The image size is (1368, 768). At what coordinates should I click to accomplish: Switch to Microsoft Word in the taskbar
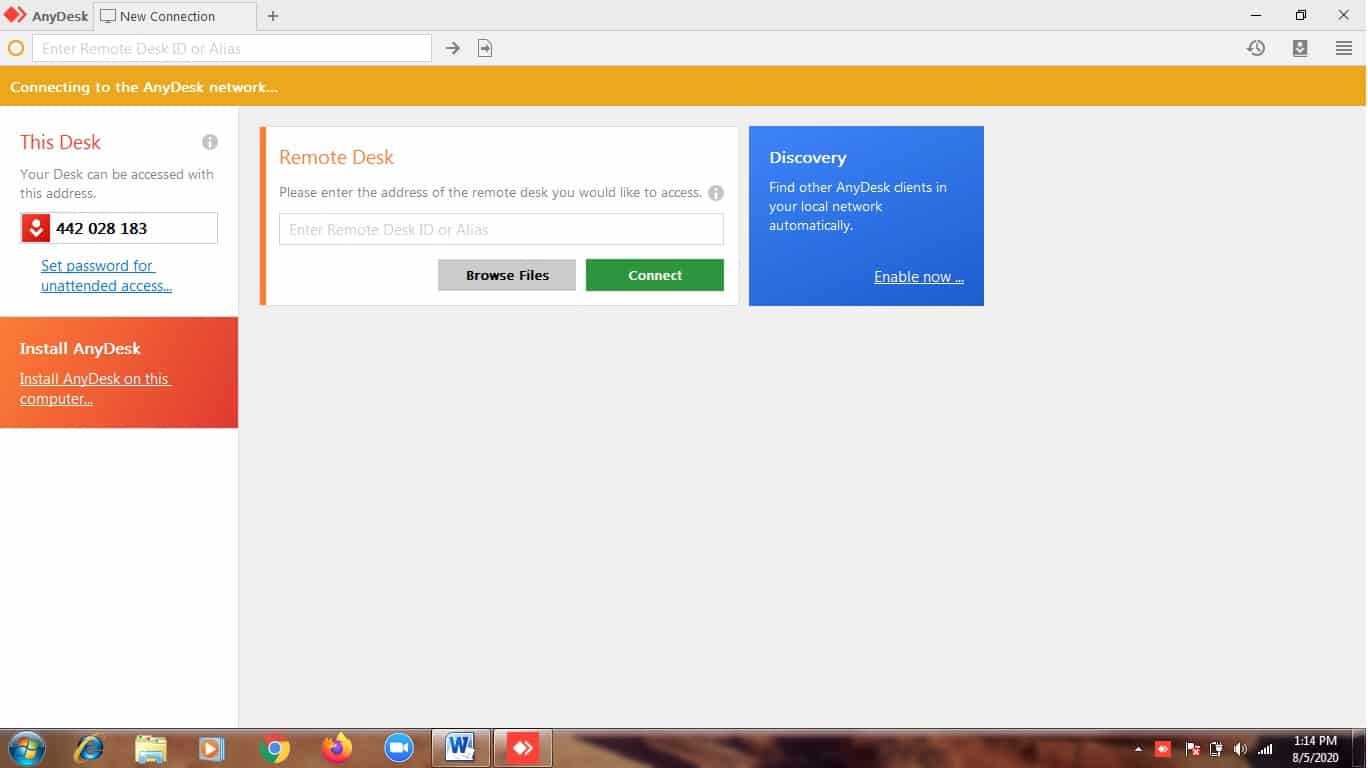coord(461,748)
